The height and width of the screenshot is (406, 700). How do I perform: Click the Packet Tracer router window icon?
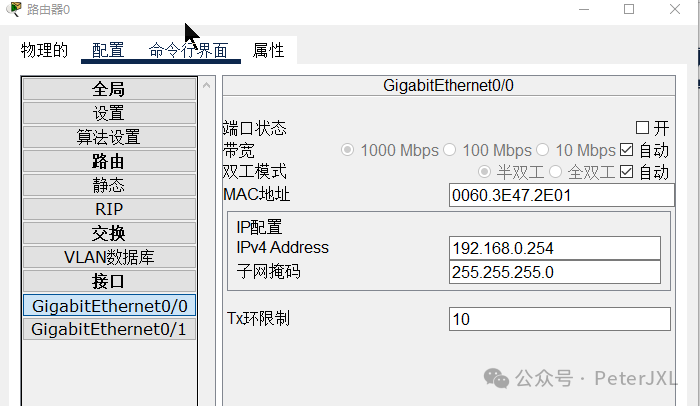click(x=14, y=9)
